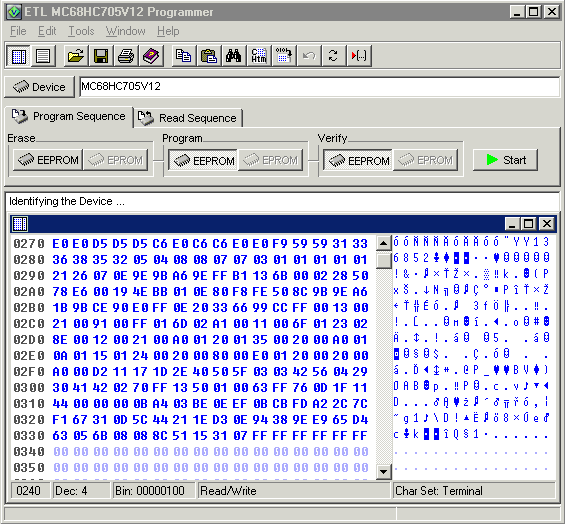Copy data with copy icon
This screenshot has width=565, height=524.
click(184, 56)
